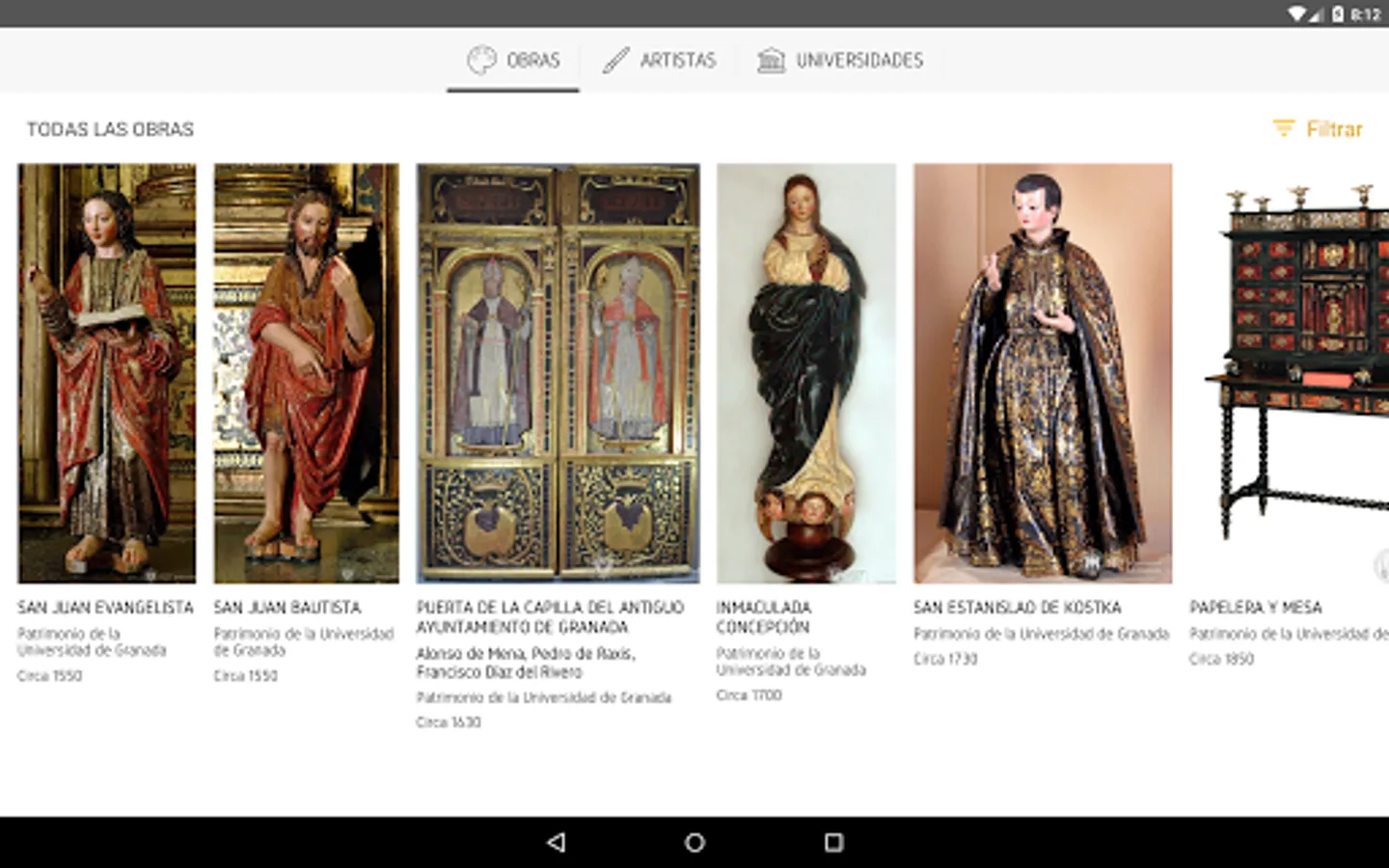The image size is (1389, 868).
Task: Click the filter lines icon
Action: coord(1283,128)
